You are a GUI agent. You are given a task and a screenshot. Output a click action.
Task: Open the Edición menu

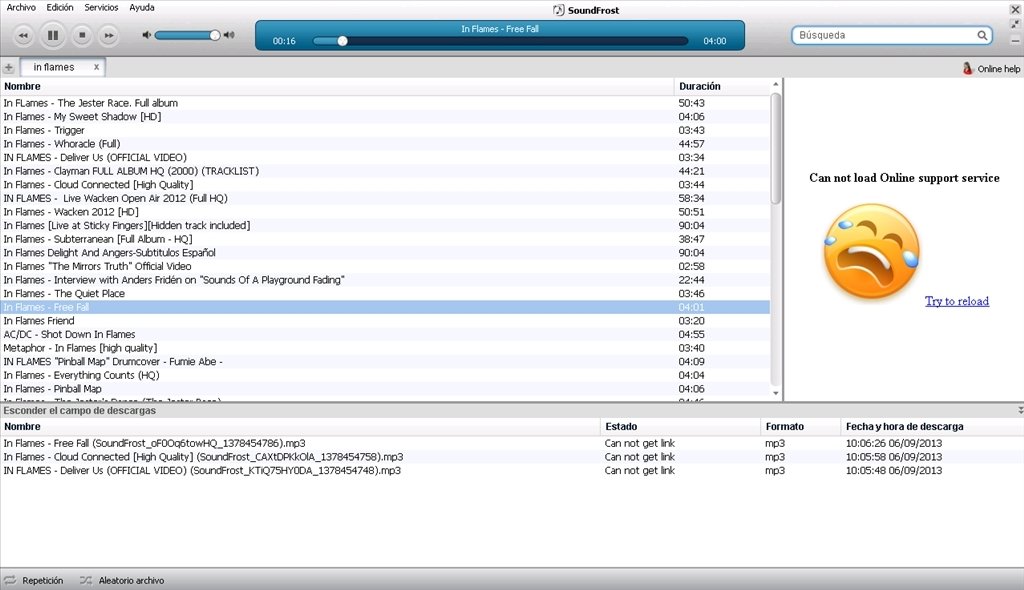[60, 7]
